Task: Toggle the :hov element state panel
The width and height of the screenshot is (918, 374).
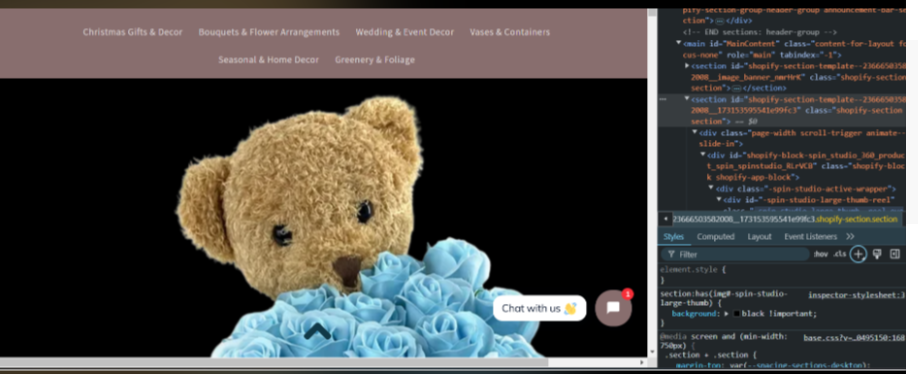Action: 821,254
